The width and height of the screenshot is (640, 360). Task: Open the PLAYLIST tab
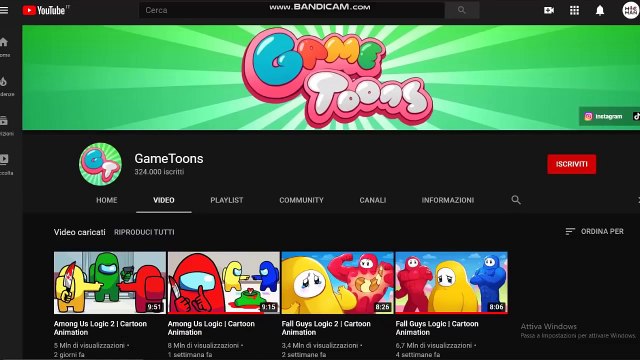point(227,200)
